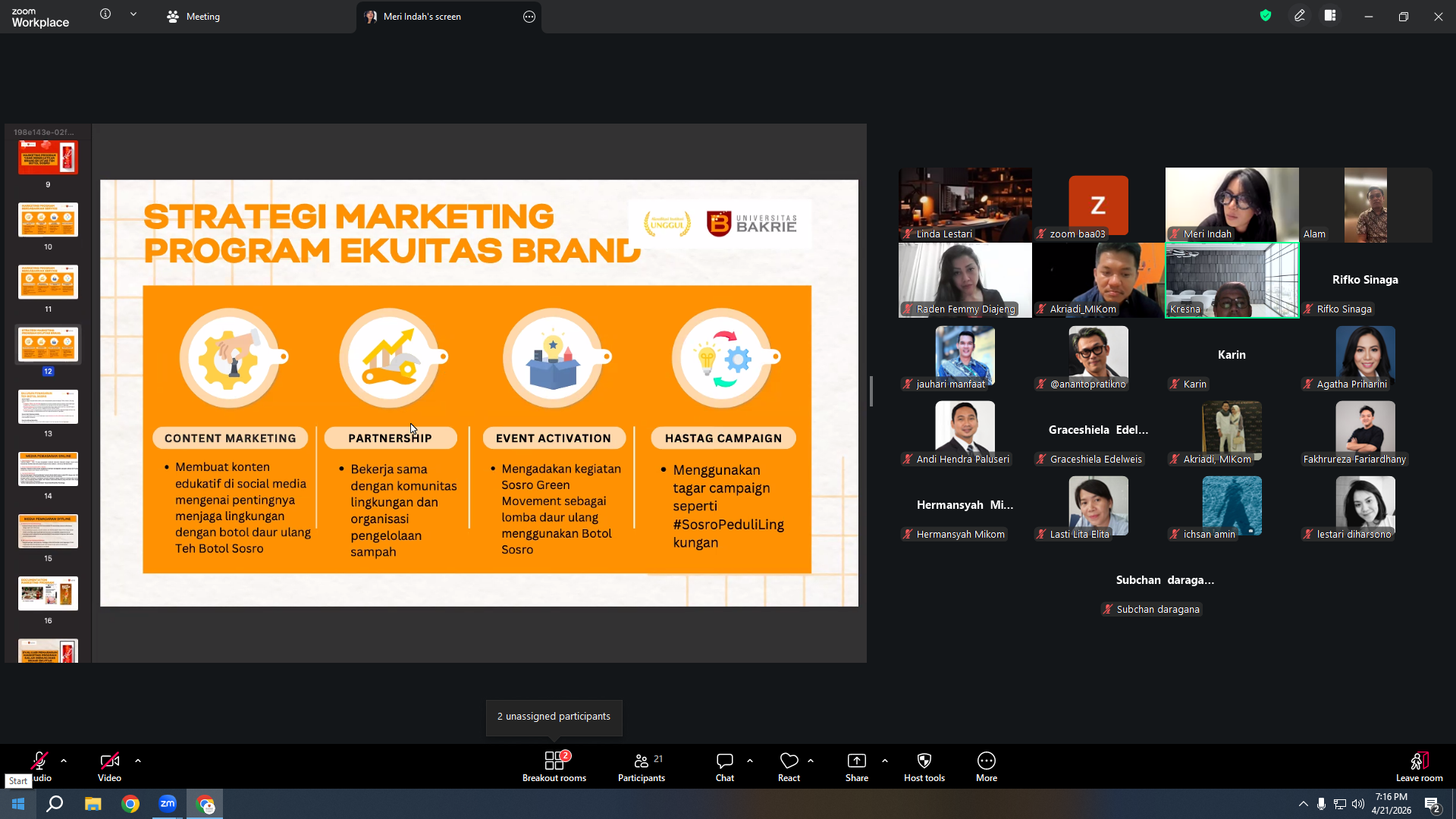Click the slider between screen share and gallery
This screenshot has width=1456, height=819.
871,391
